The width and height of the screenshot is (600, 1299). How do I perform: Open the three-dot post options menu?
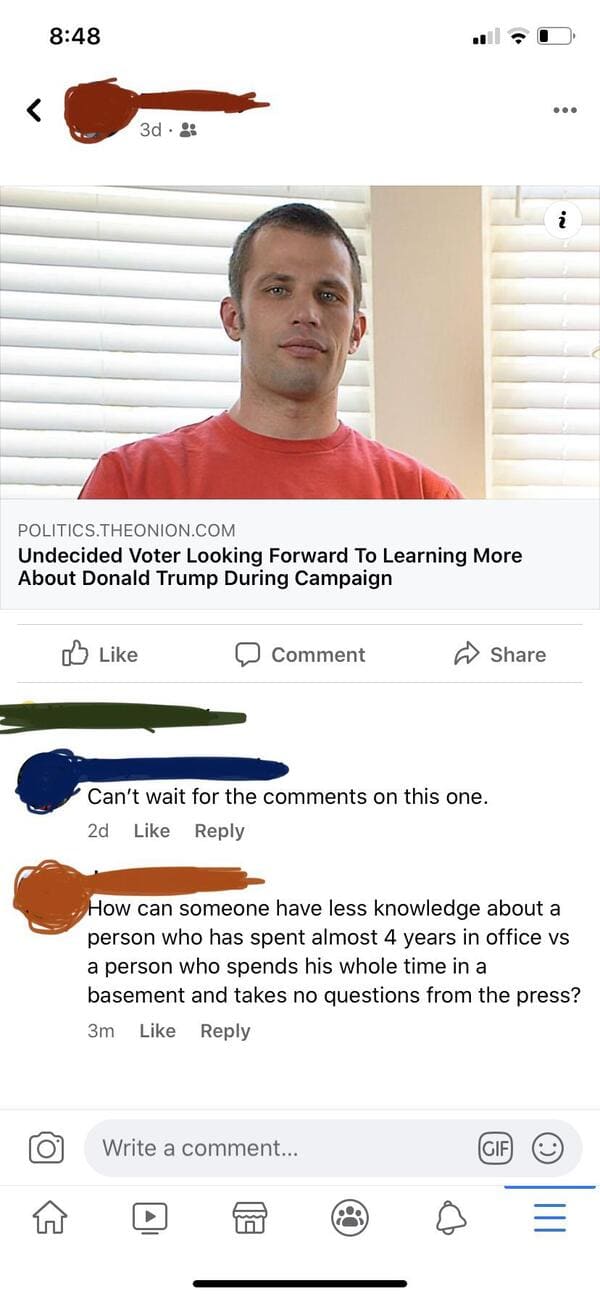pos(565,109)
